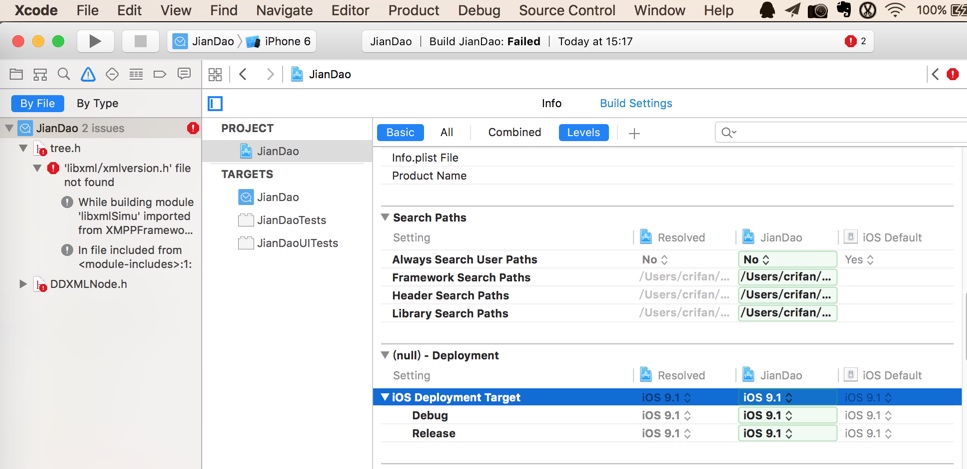Select the Issue navigator warning icon
967x469 pixels.
click(x=88, y=75)
